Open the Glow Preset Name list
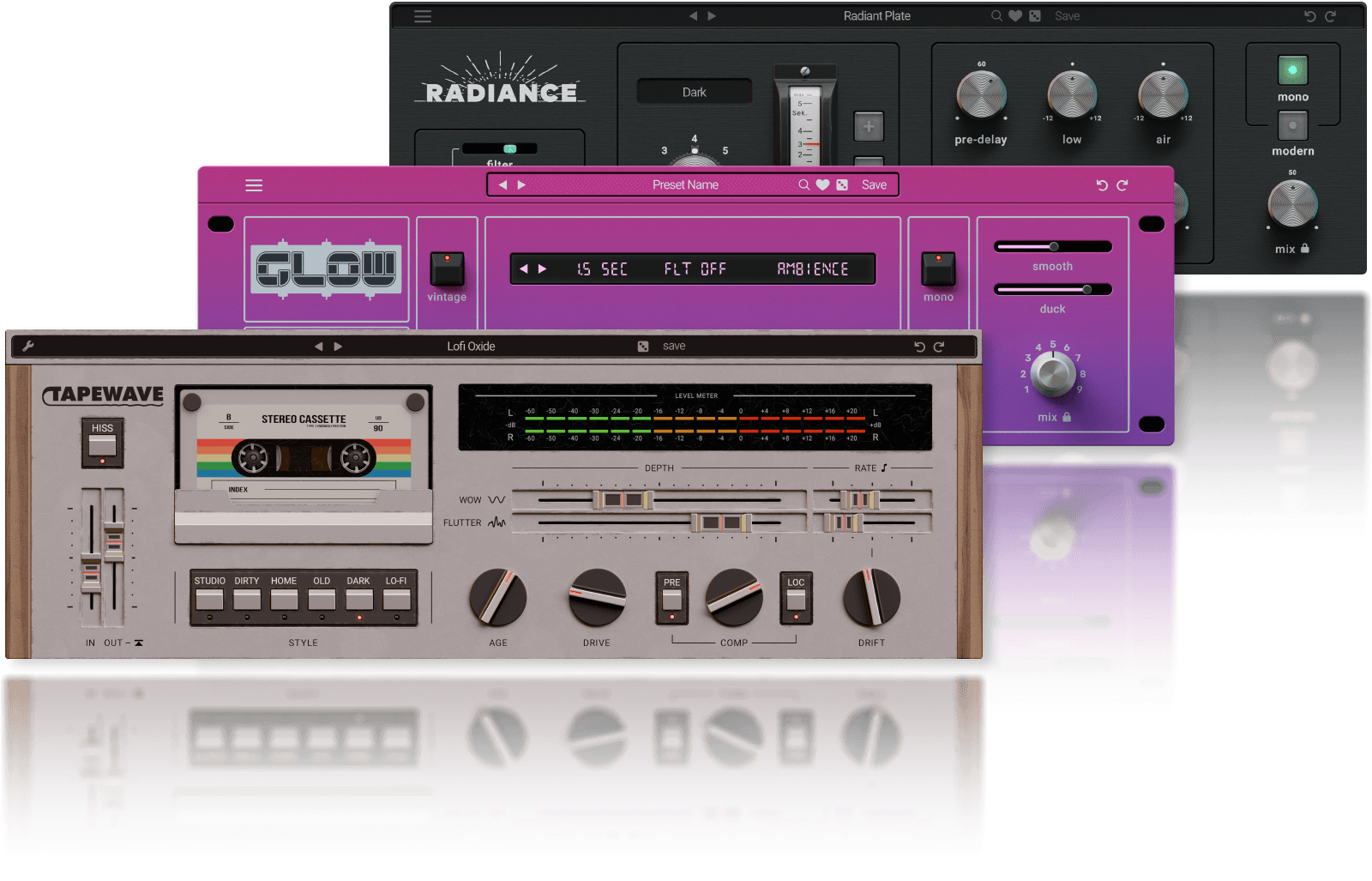 coord(685,185)
